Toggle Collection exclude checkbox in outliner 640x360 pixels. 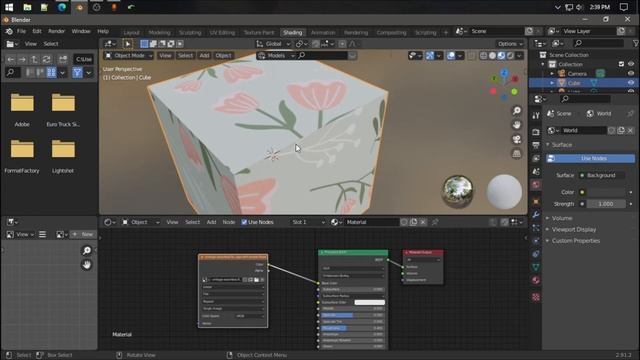621,64
